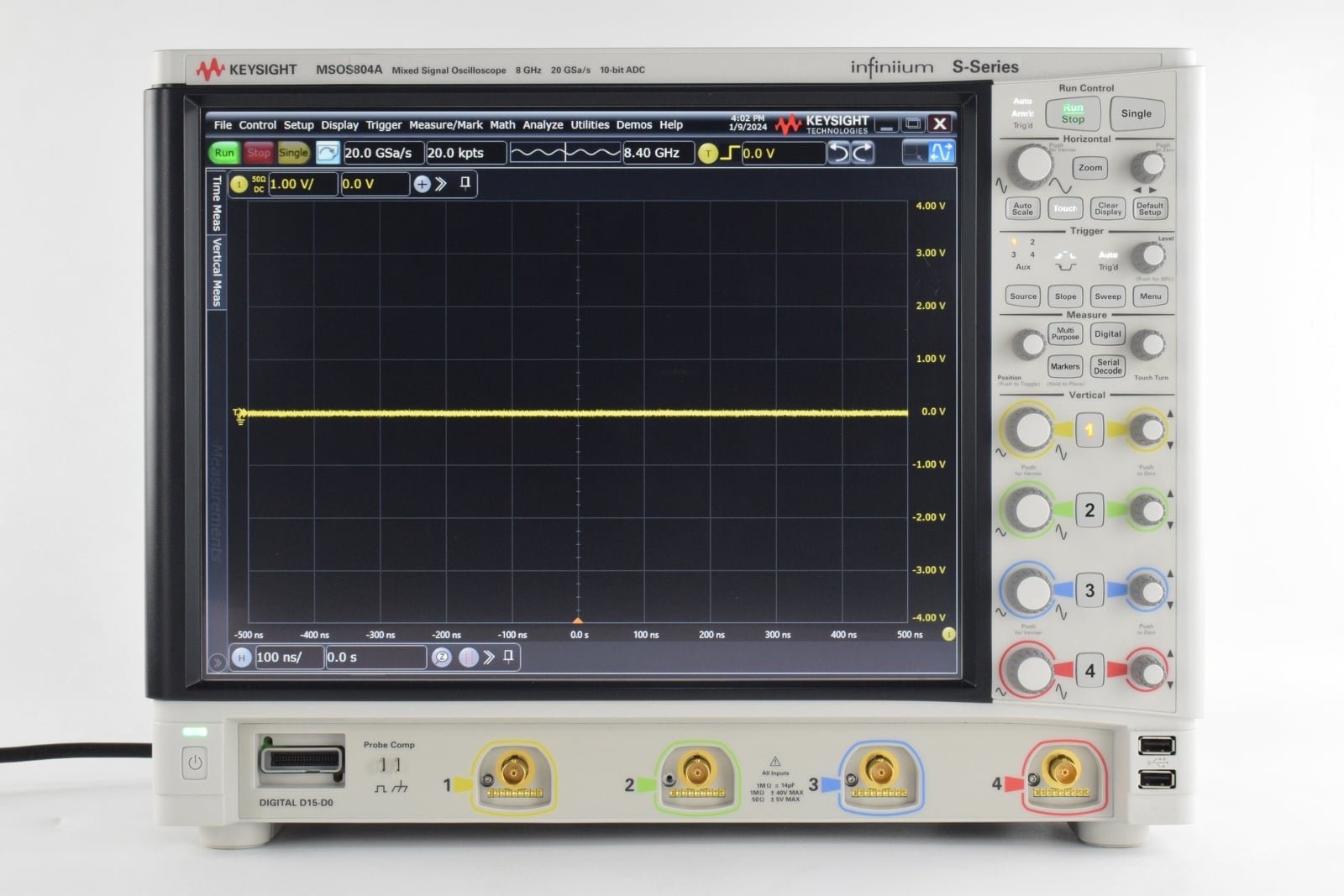
Task: Click the on-screen Undo arrow
Action: click(x=838, y=152)
